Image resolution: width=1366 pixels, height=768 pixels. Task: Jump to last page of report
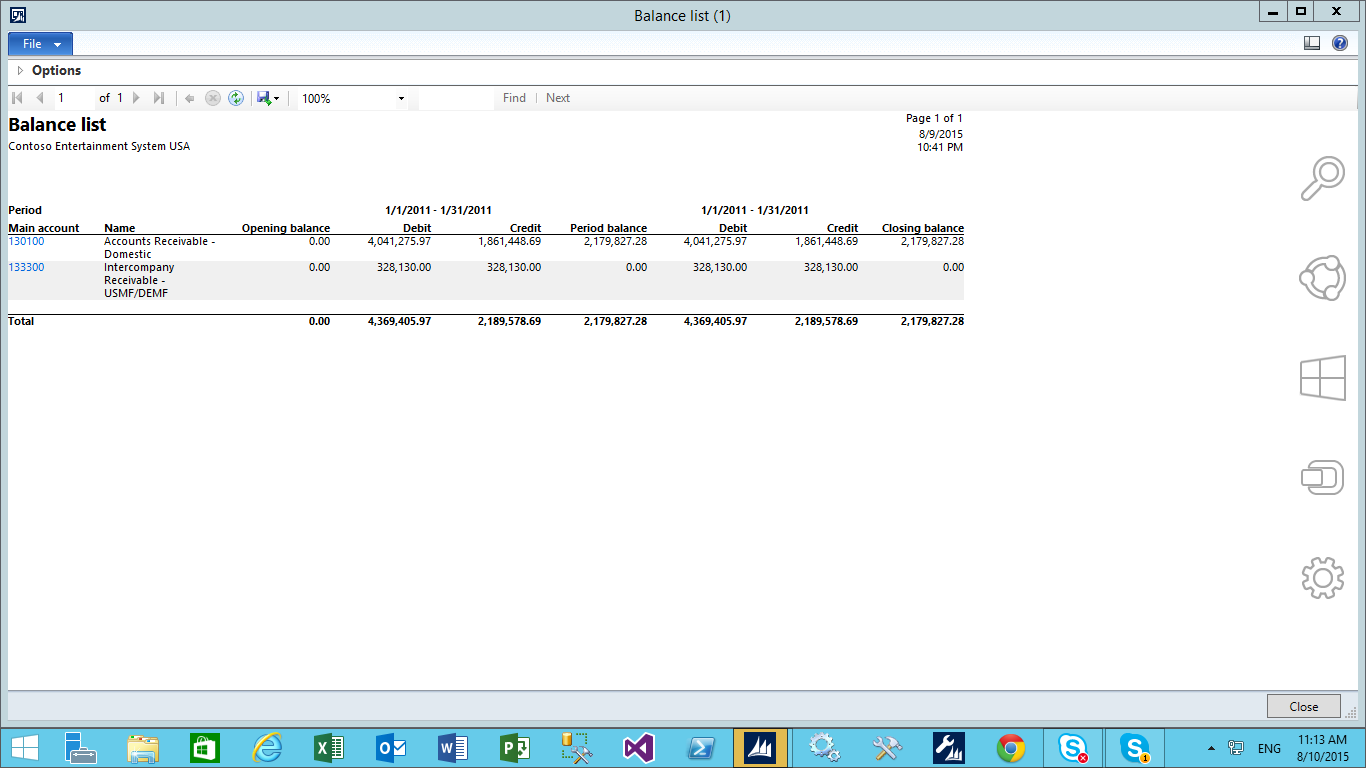click(159, 98)
